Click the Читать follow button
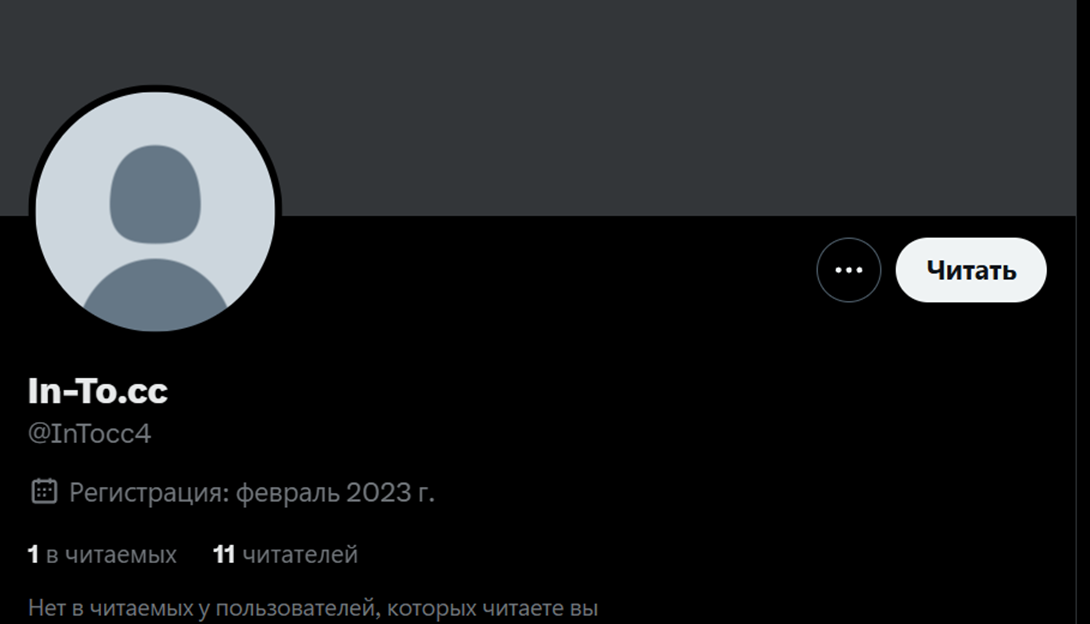This screenshot has height=624, width=1090. [x=970, y=270]
